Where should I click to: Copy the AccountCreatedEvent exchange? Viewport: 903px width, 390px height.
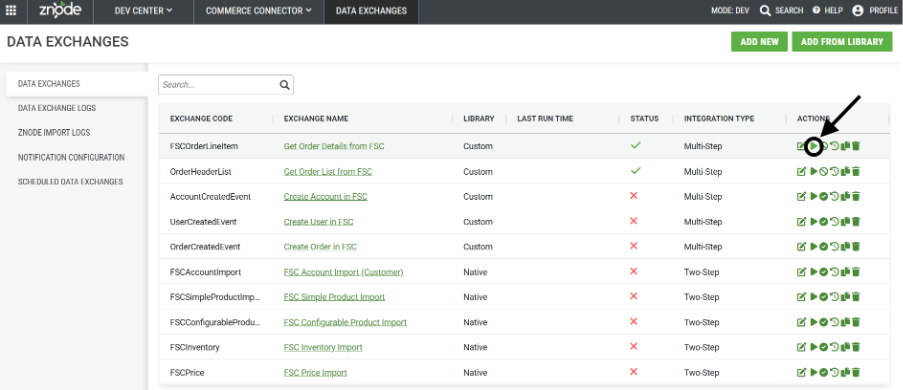(x=845, y=196)
